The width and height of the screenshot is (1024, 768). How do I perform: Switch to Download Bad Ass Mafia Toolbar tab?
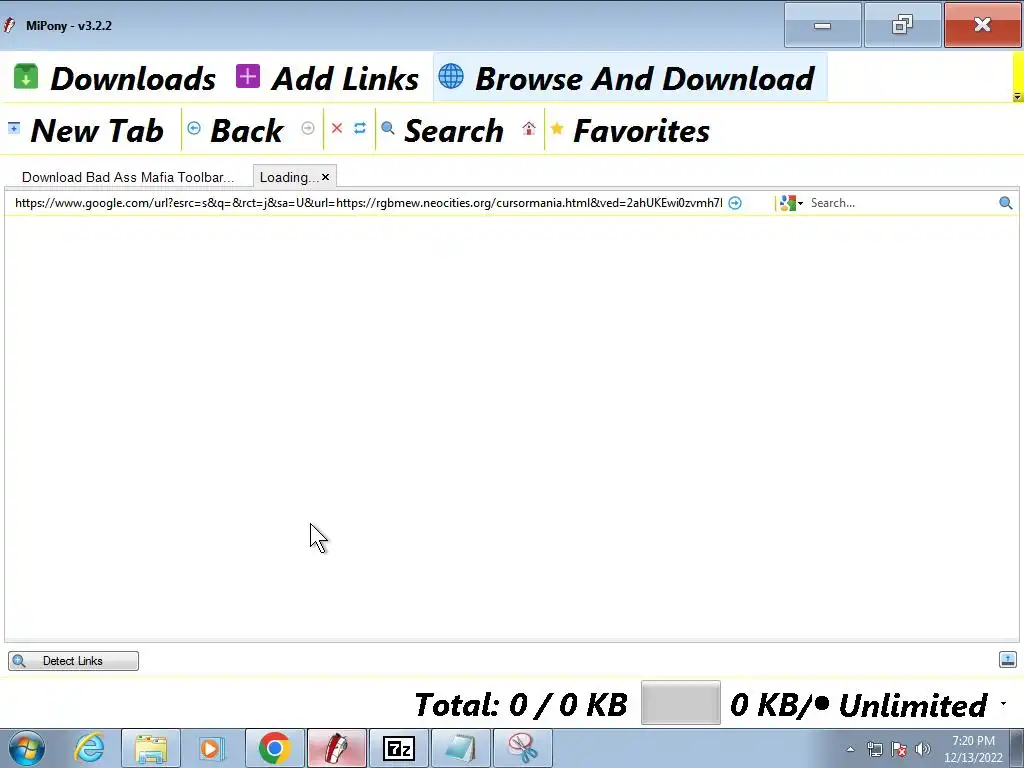128,177
